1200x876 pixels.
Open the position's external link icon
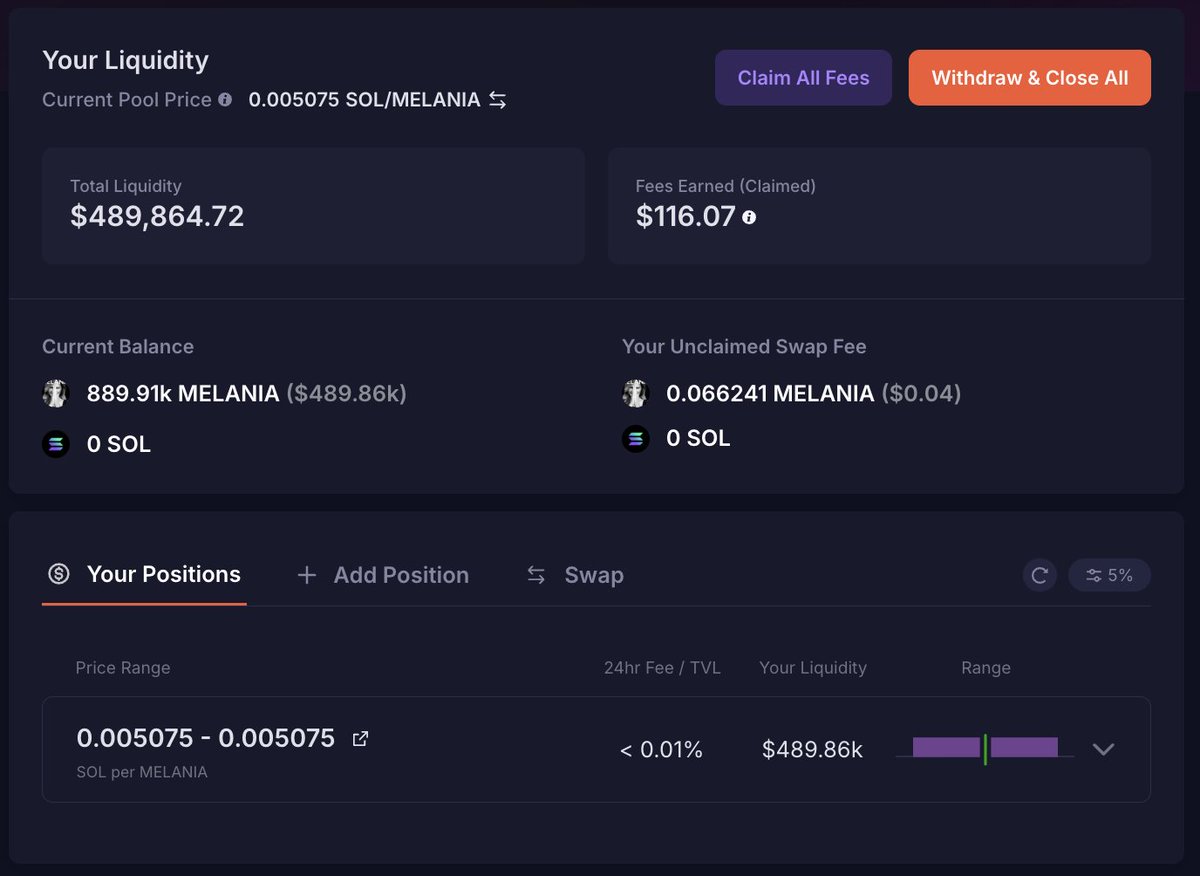[360, 739]
